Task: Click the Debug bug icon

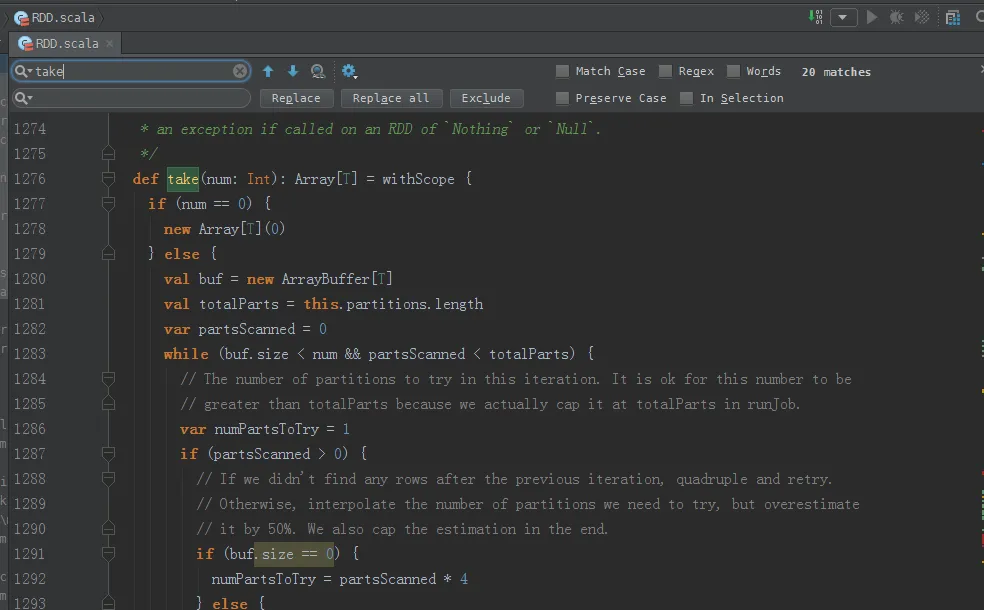Action: click(x=896, y=17)
